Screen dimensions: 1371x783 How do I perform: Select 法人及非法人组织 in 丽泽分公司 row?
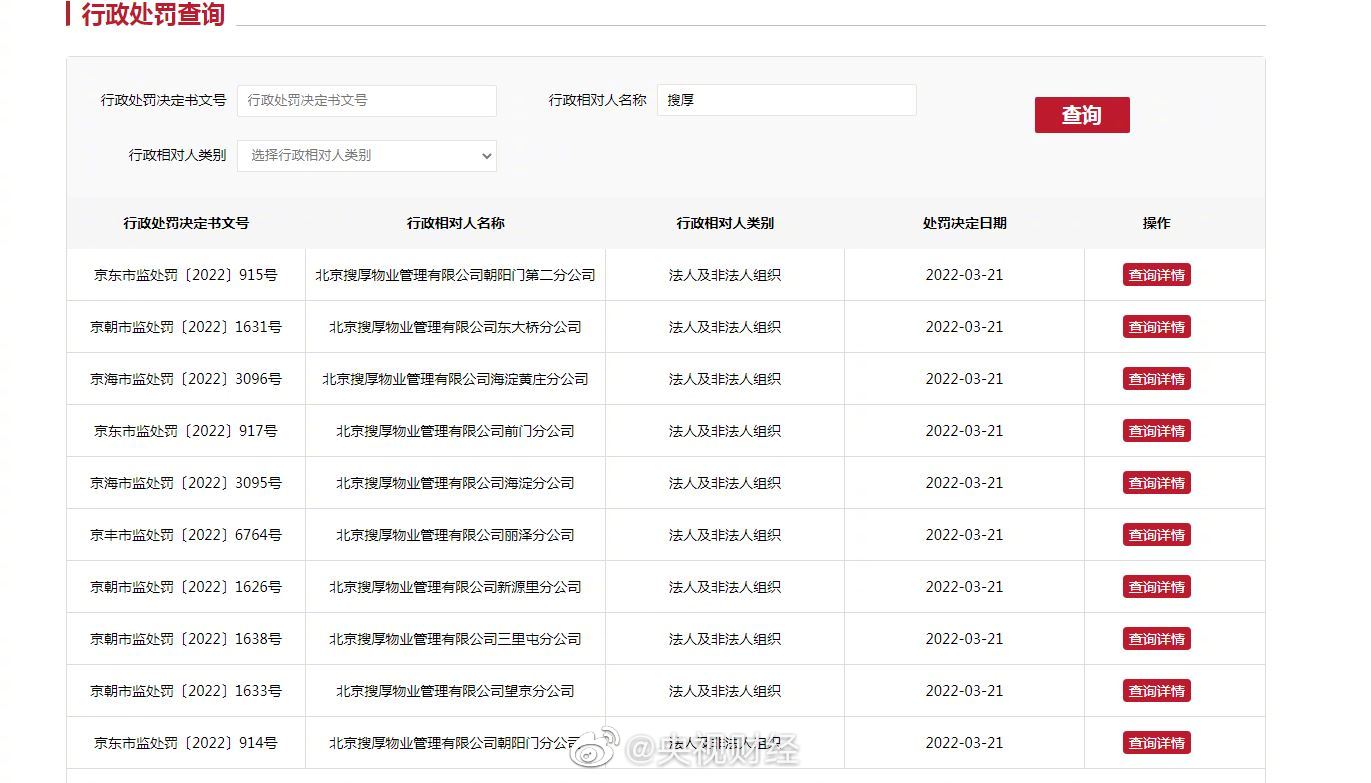tap(725, 535)
